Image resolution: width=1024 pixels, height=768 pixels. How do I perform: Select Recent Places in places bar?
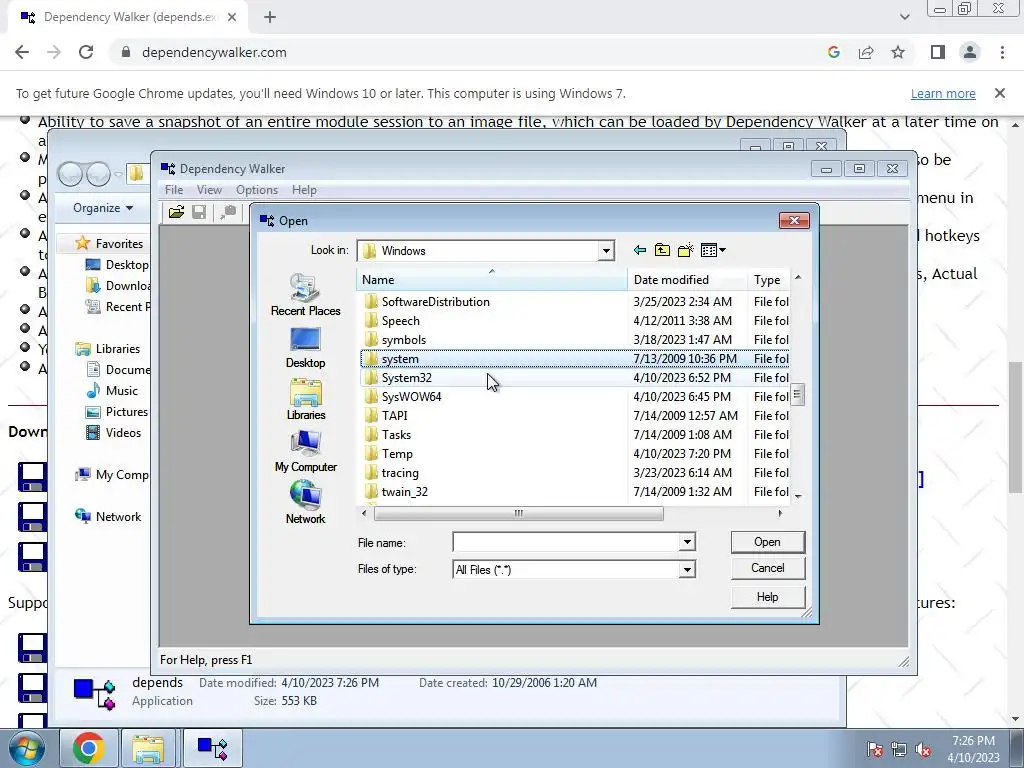click(x=305, y=295)
